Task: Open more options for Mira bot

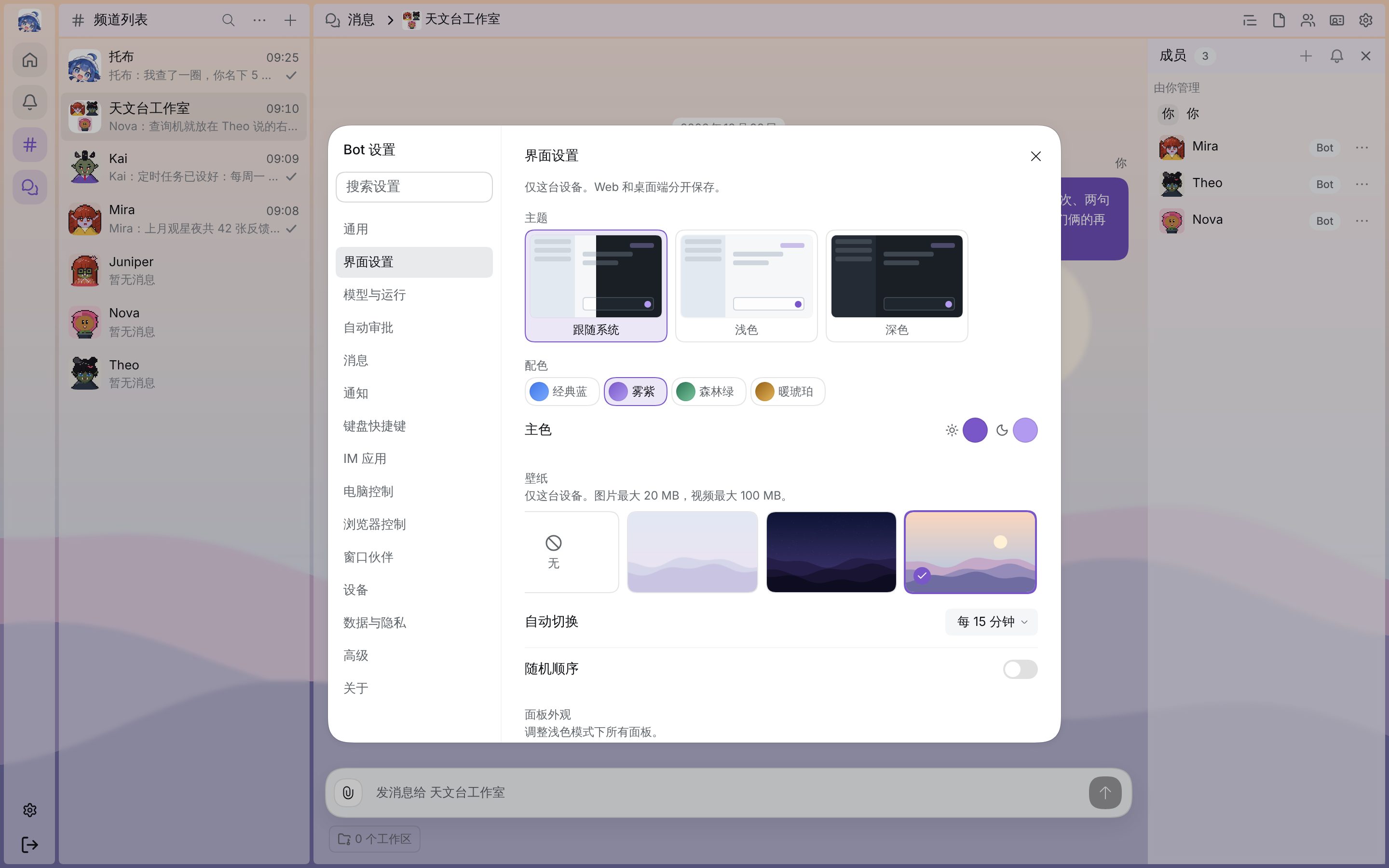Action: (1362, 148)
